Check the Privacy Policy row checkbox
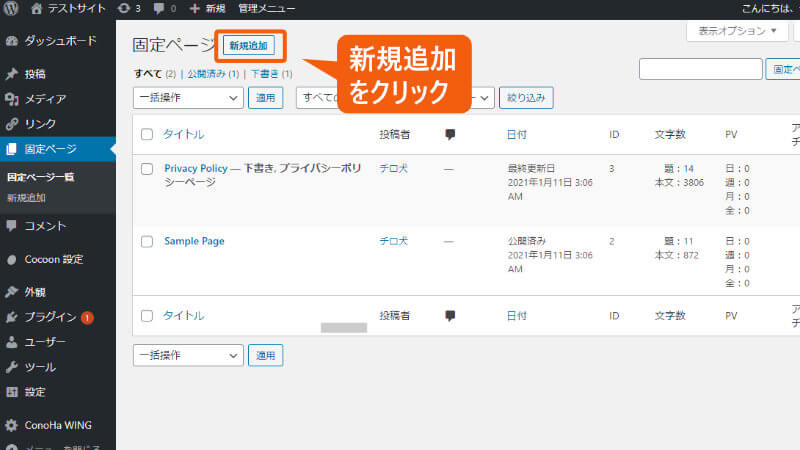The image size is (800, 450). point(147,169)
